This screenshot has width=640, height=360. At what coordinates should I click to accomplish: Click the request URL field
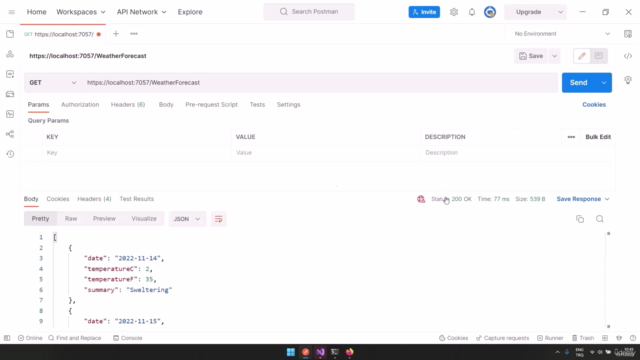(x=320, y=82)
